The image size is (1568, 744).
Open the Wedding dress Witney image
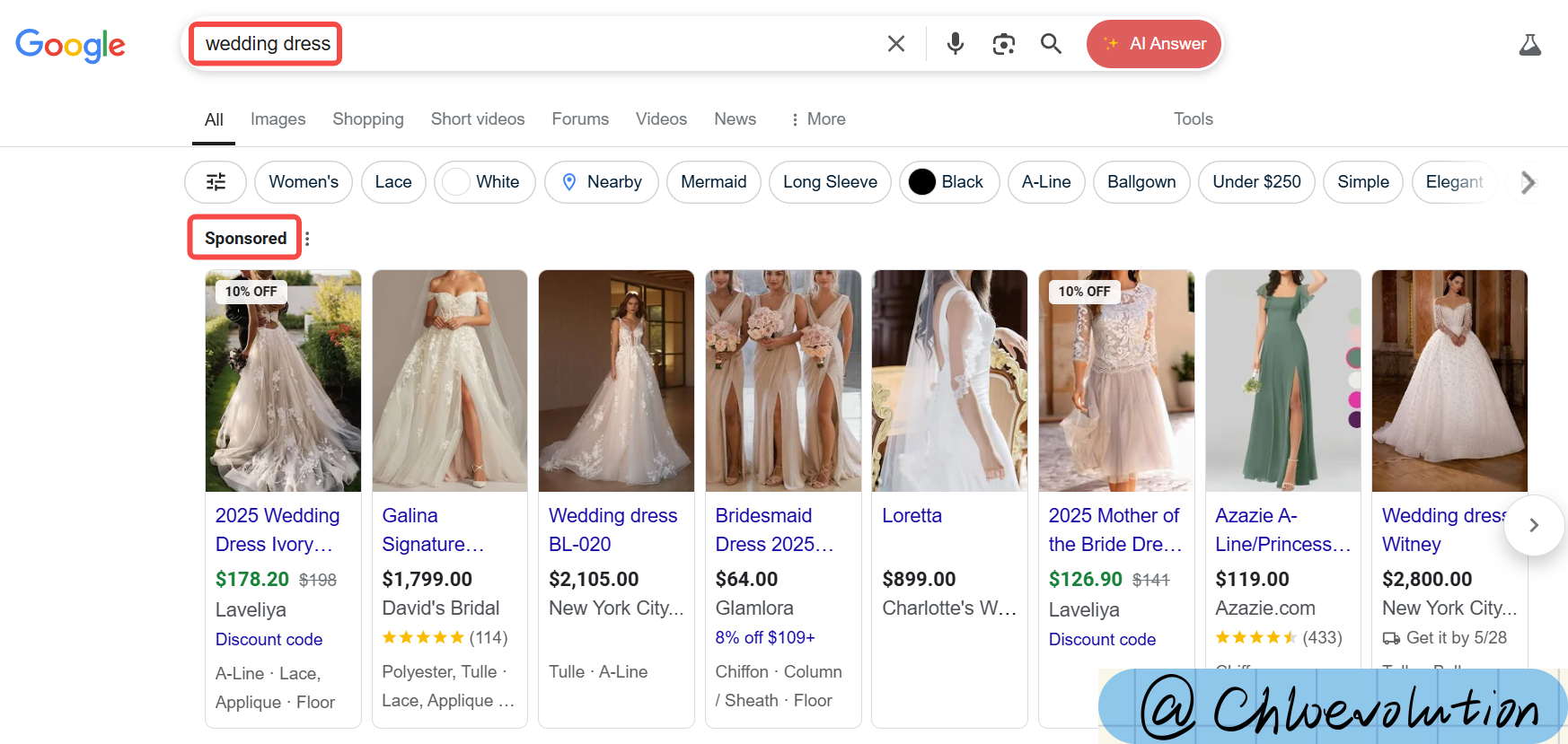(1449, 381)
